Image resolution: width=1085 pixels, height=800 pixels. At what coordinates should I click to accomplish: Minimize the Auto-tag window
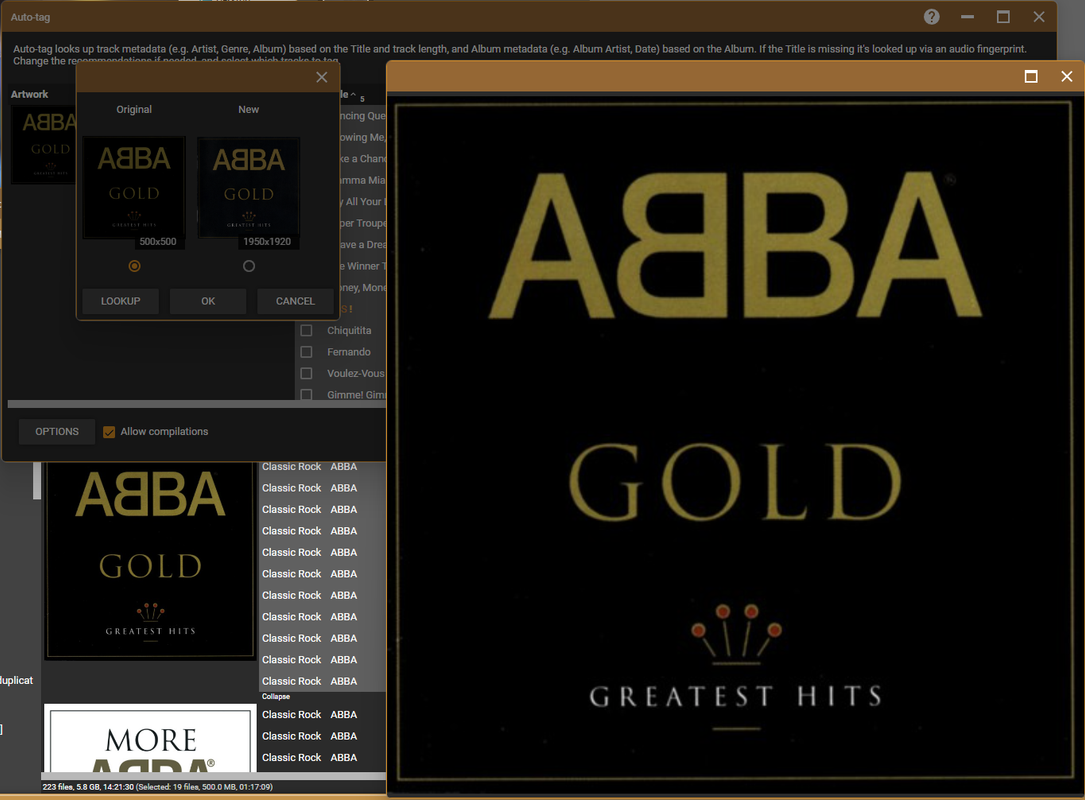tap(967, 17)
